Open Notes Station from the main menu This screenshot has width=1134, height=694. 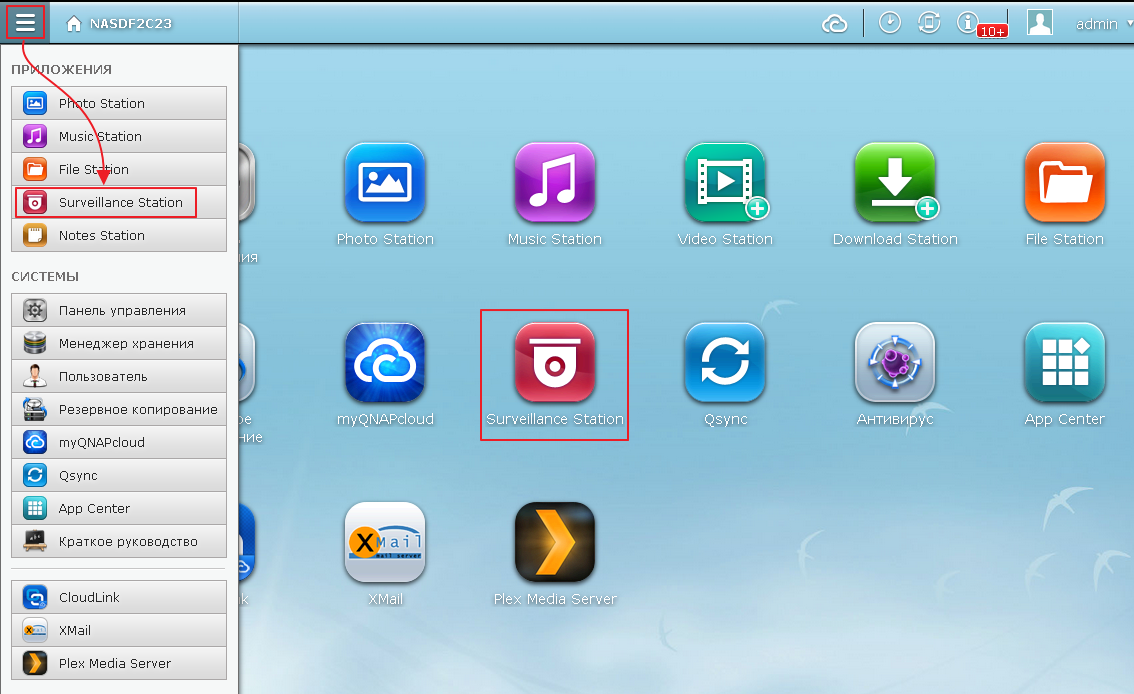click(119, 236)
